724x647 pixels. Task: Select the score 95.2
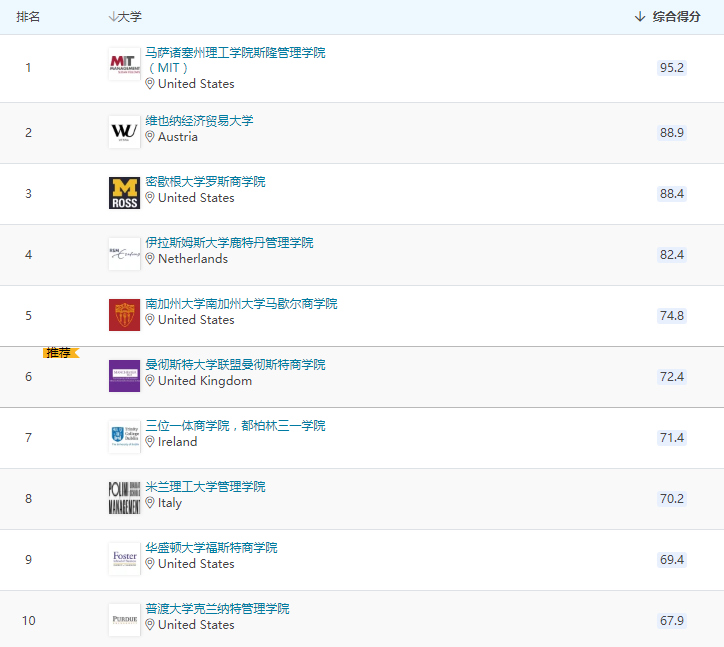[x=672, y=67]
